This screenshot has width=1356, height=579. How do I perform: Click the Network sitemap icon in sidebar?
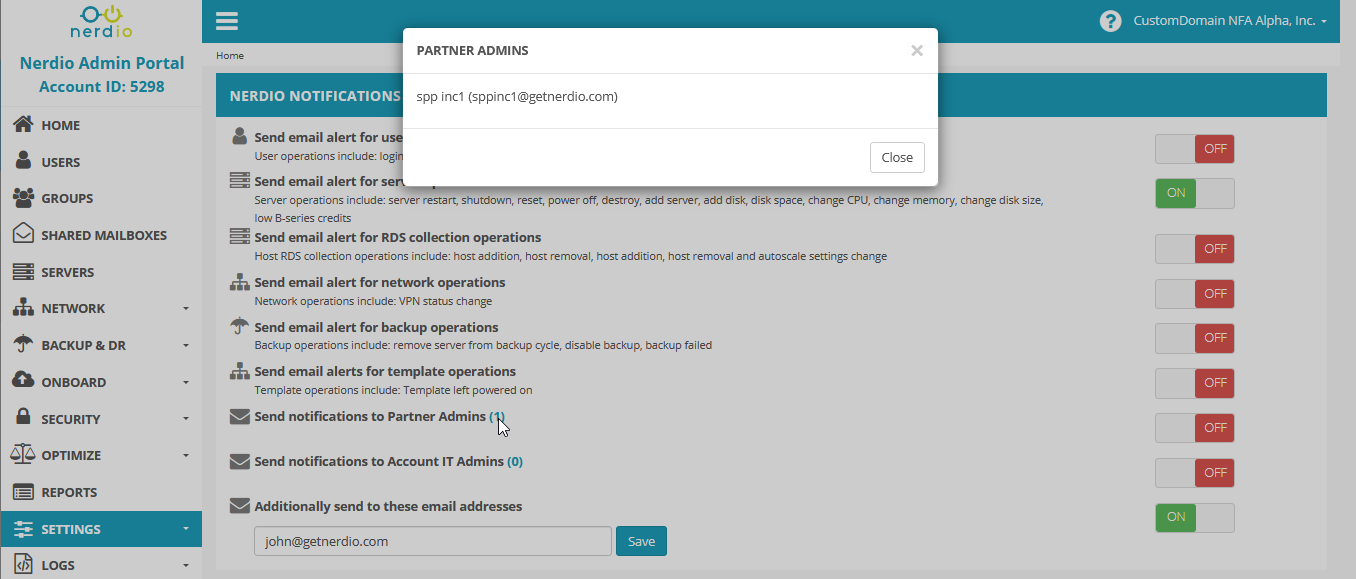tap(22, 308)
